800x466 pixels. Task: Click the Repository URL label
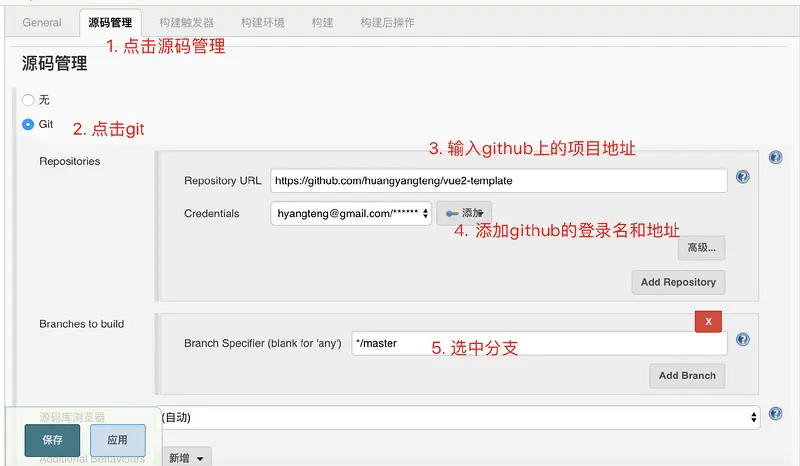(222, 181)
